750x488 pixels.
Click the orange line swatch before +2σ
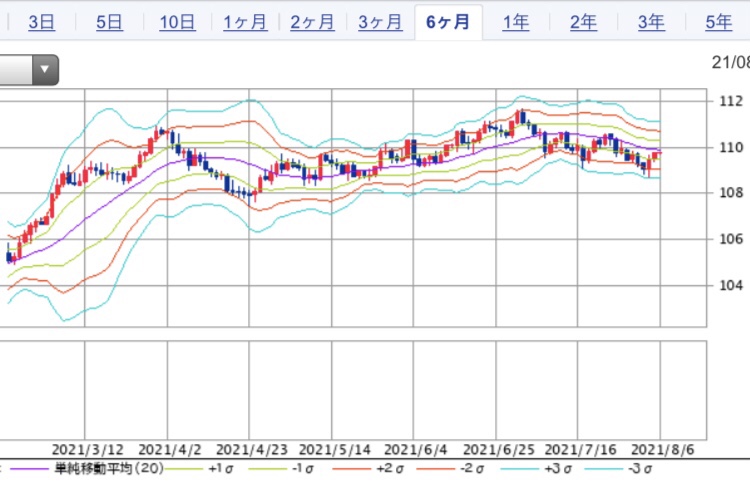(x=352, y=469)
